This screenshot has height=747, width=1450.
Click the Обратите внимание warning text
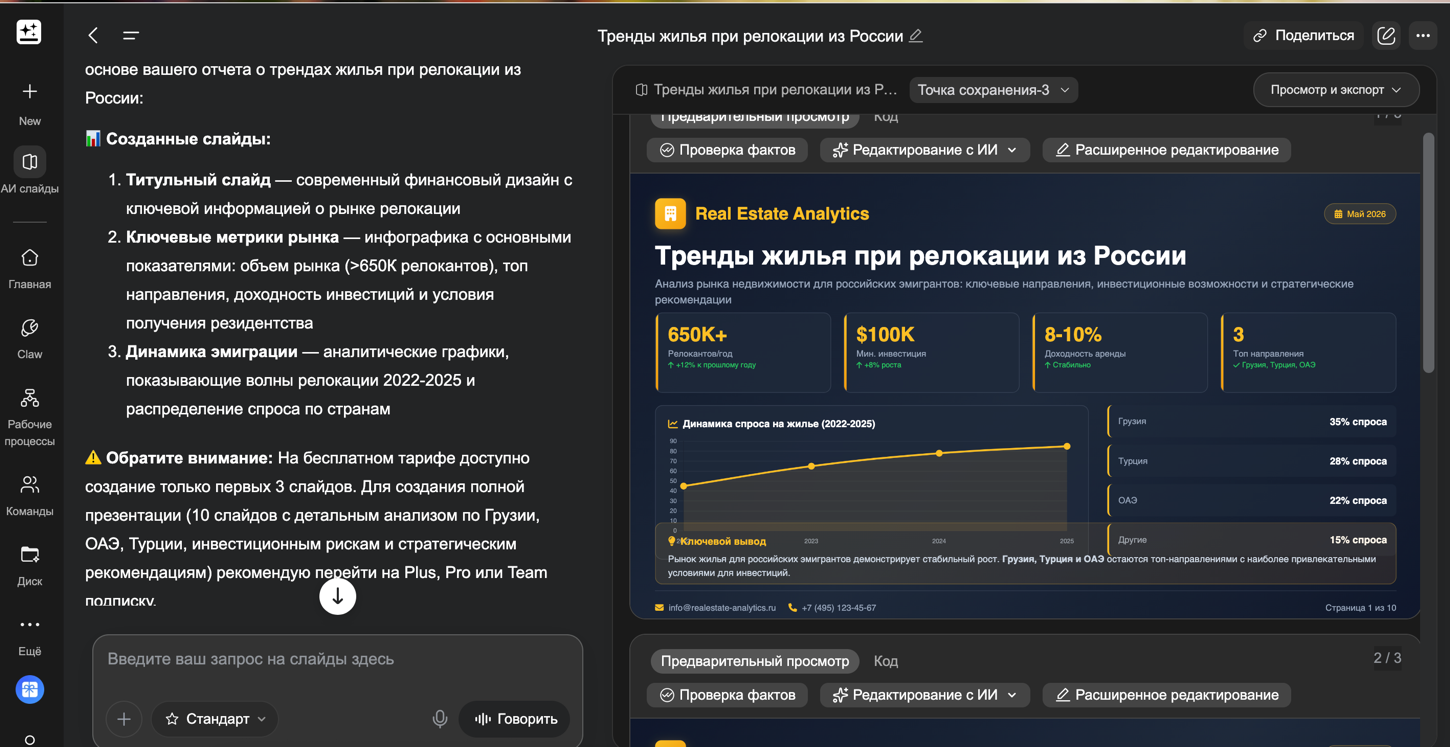point(189,458)
